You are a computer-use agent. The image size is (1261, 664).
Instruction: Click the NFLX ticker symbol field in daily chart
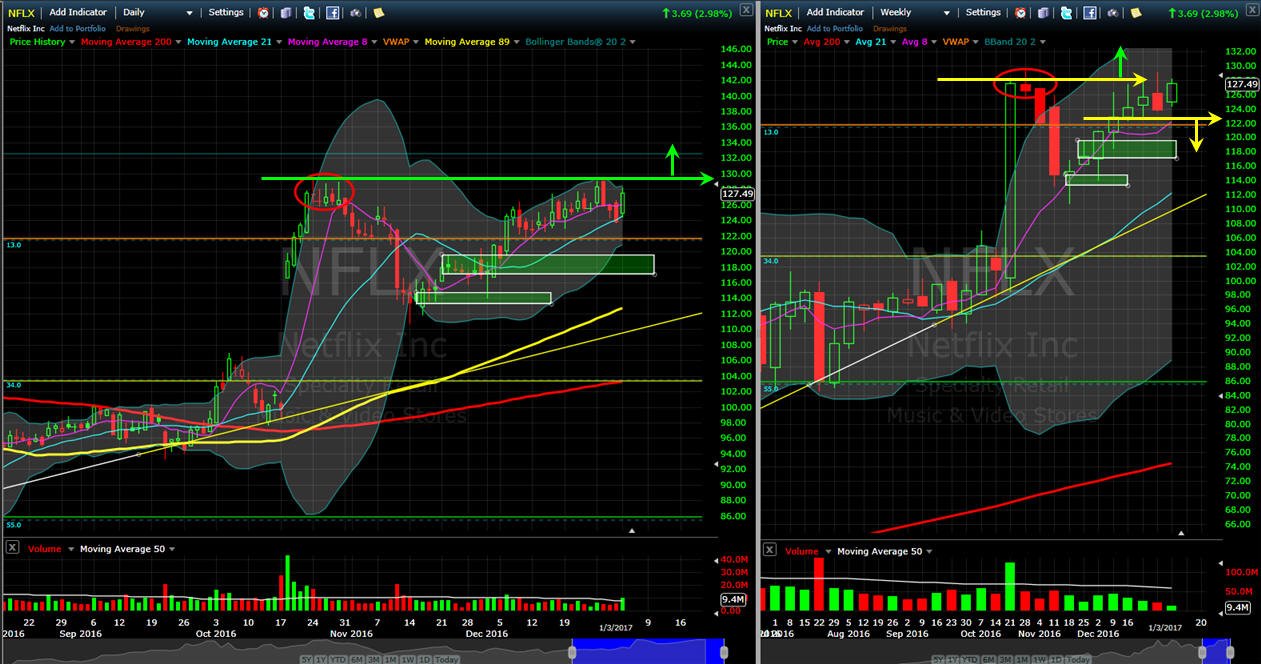pos(22,13)
